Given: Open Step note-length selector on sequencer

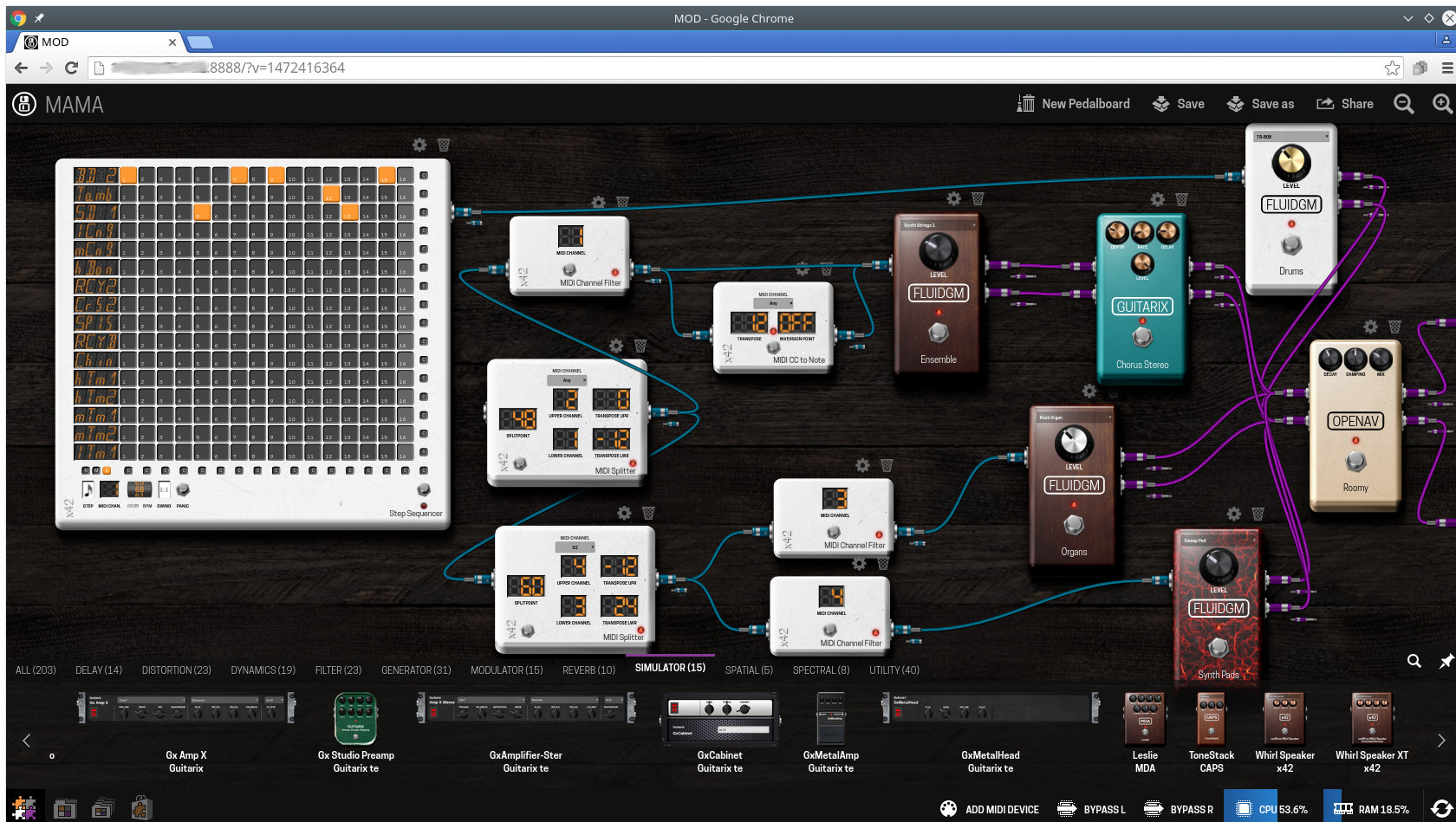Looking at the screenshot, I should 88,489.
